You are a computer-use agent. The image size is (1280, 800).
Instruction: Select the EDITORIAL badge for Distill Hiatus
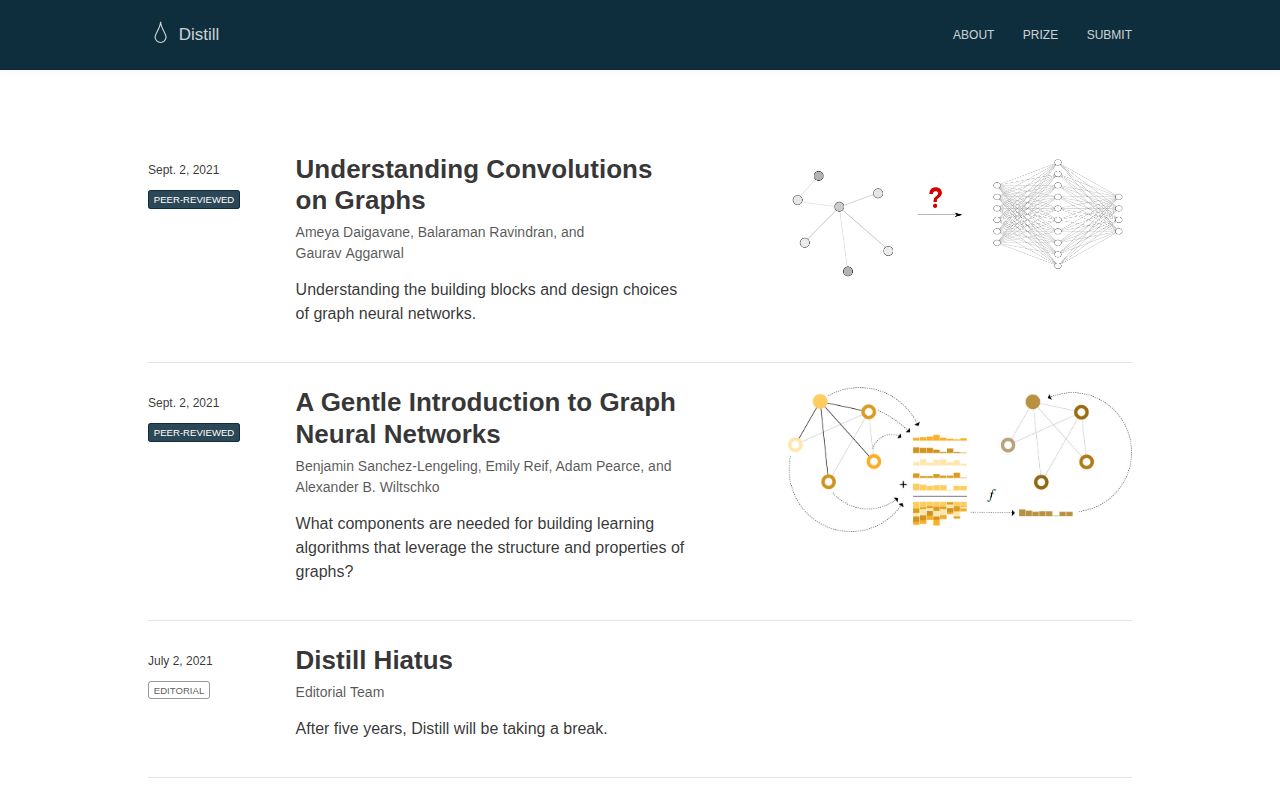coord(179,690)
